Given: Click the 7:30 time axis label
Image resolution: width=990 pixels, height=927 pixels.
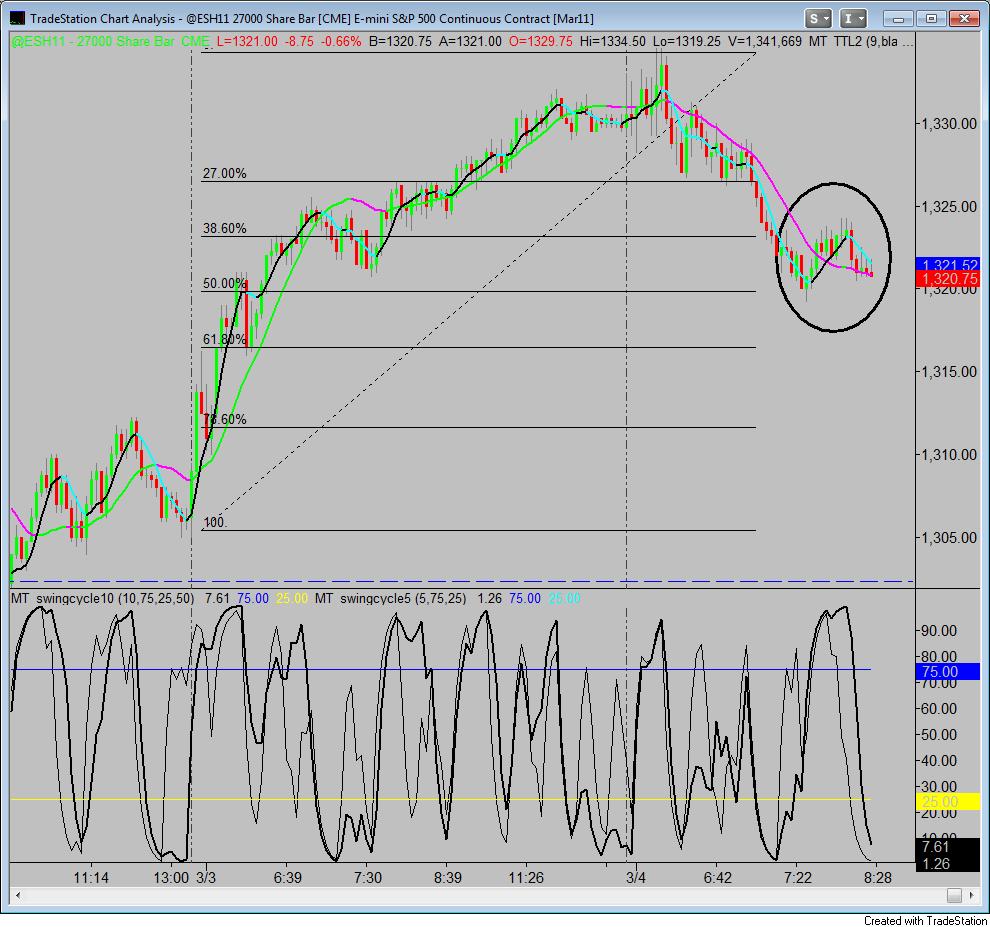Looking at the screenshot, I should pos(367,878).
